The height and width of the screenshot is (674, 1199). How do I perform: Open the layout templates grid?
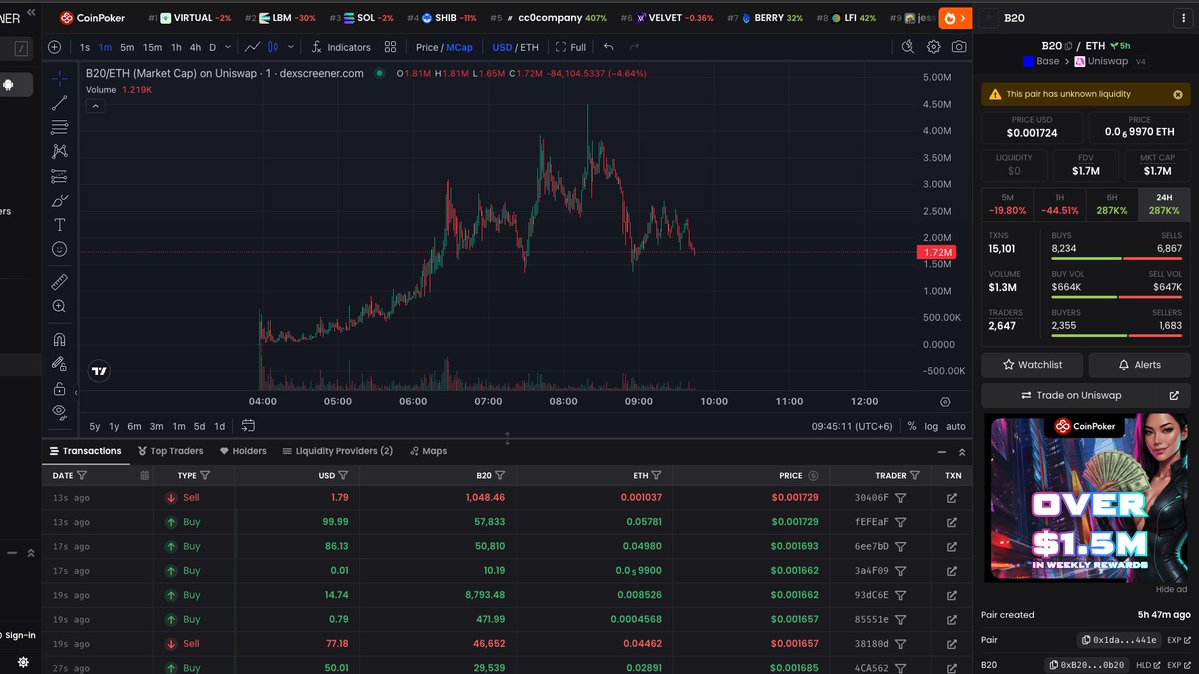pyautogui.click(x=391, y=47)
